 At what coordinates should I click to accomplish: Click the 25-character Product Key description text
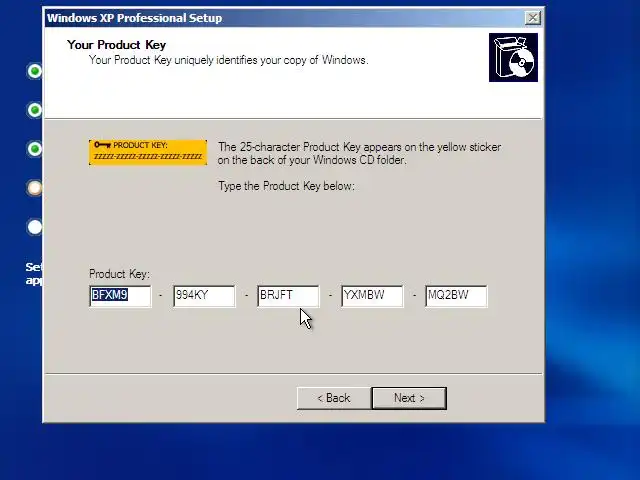click(x=359, y=153)
